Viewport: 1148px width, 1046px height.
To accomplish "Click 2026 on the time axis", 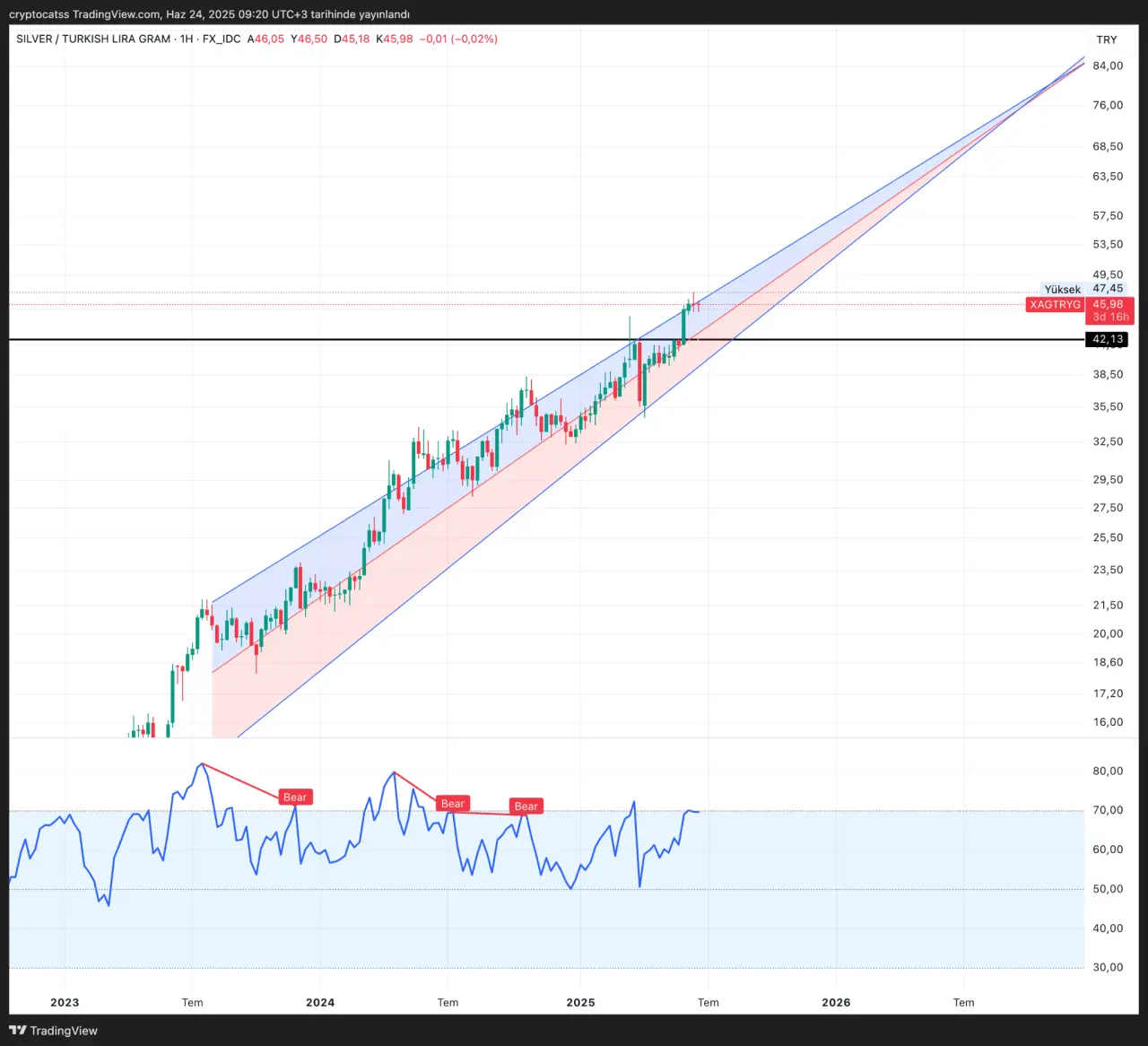I will pos(836,1002).
